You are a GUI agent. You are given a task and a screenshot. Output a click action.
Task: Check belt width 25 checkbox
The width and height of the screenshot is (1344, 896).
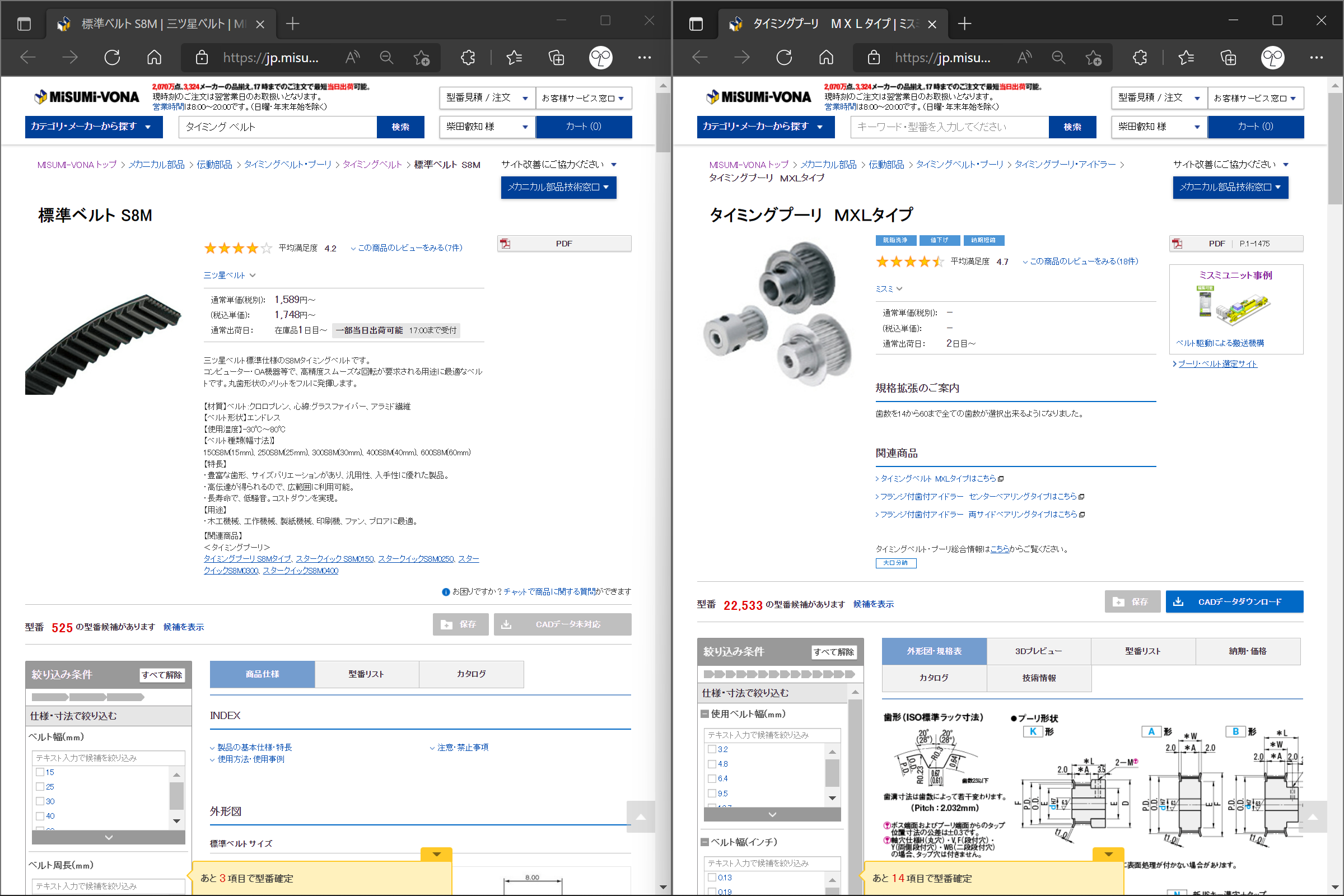click(x=40, y=787)
